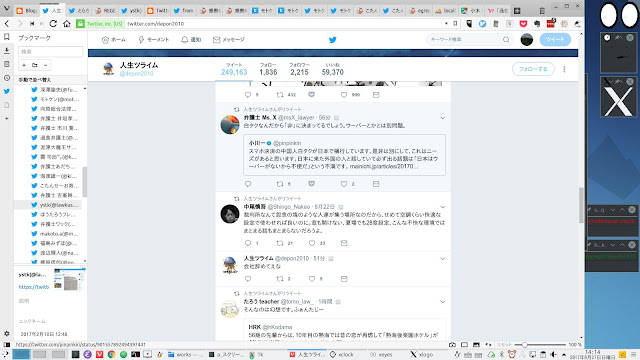
Task: Open the Pocket extension icon
Action: (x=523, y=24)
